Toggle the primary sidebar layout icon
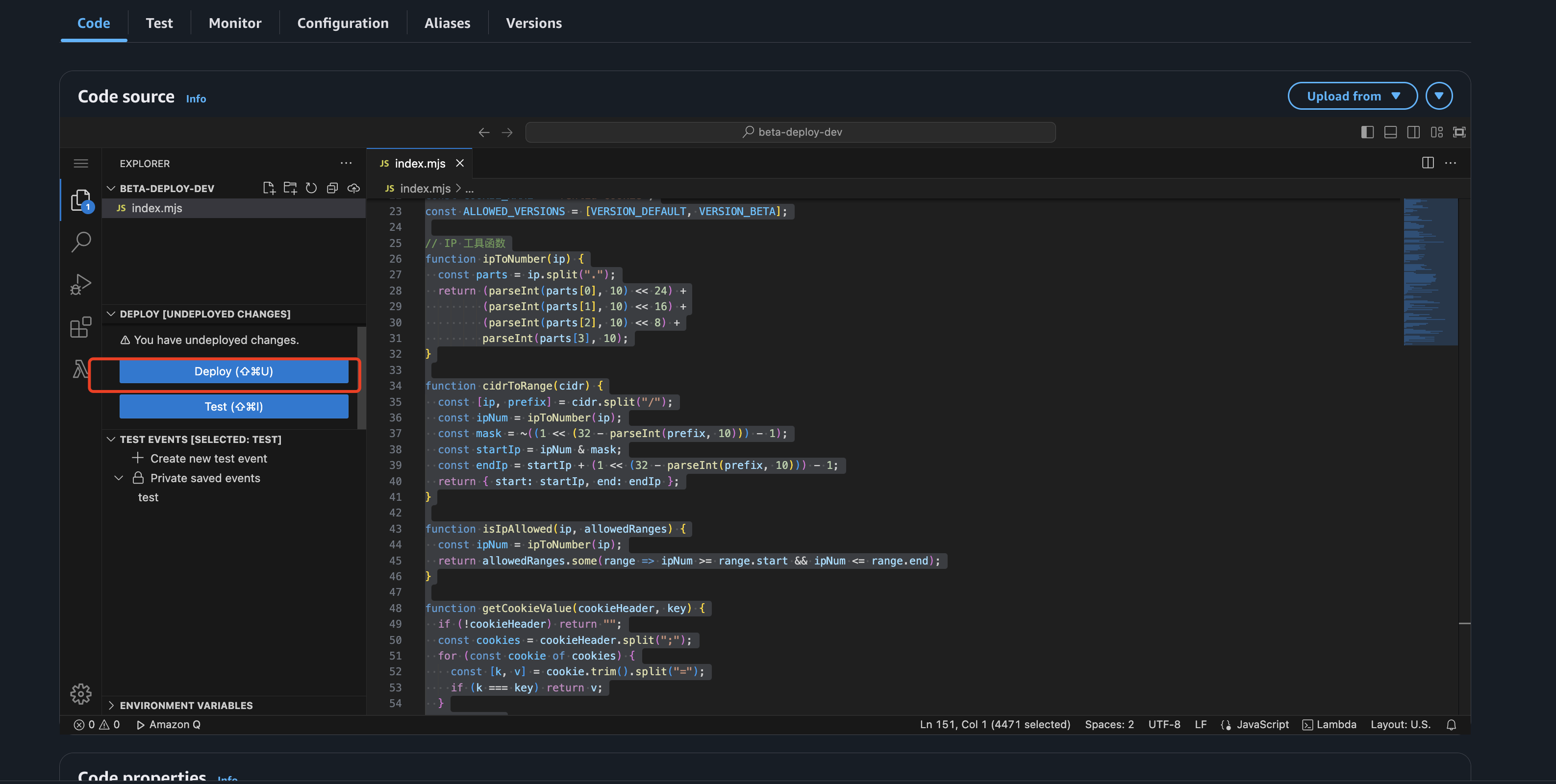 coord(1367,132)
